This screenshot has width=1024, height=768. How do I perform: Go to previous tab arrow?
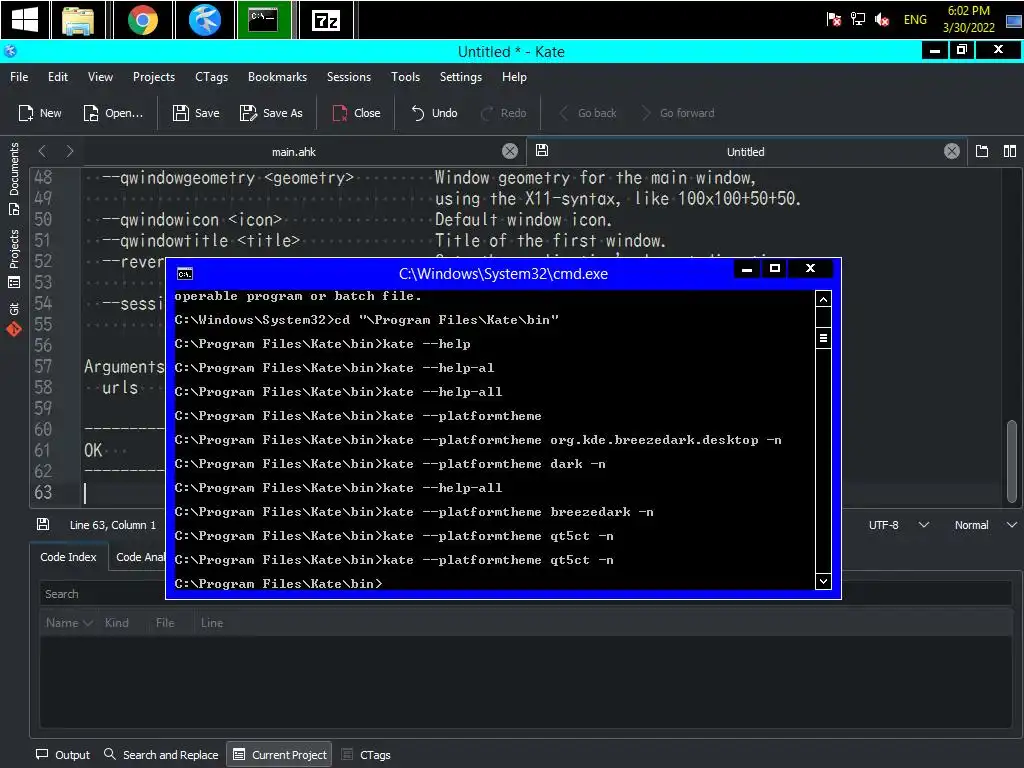pos(42,152)
